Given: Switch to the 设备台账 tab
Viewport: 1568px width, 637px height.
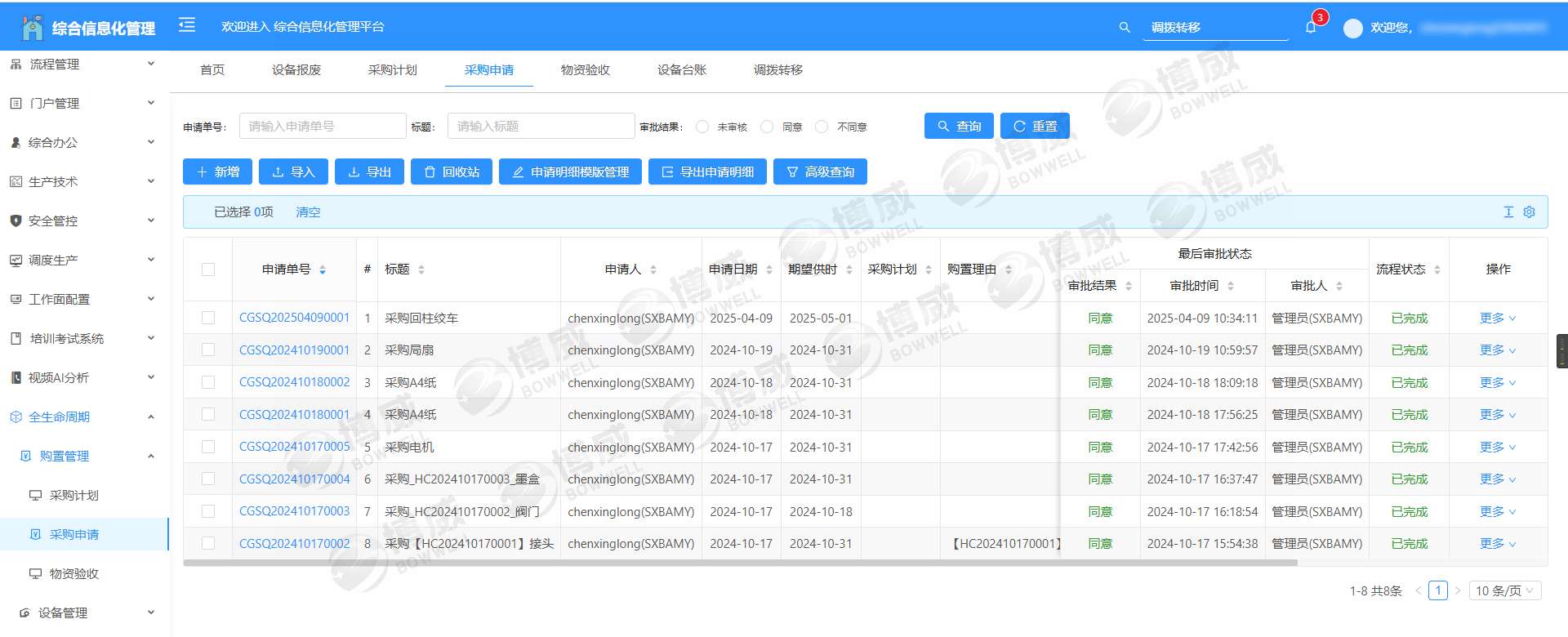Looking at the screenshot, I should pyautogui.click(x=682, y=70).
